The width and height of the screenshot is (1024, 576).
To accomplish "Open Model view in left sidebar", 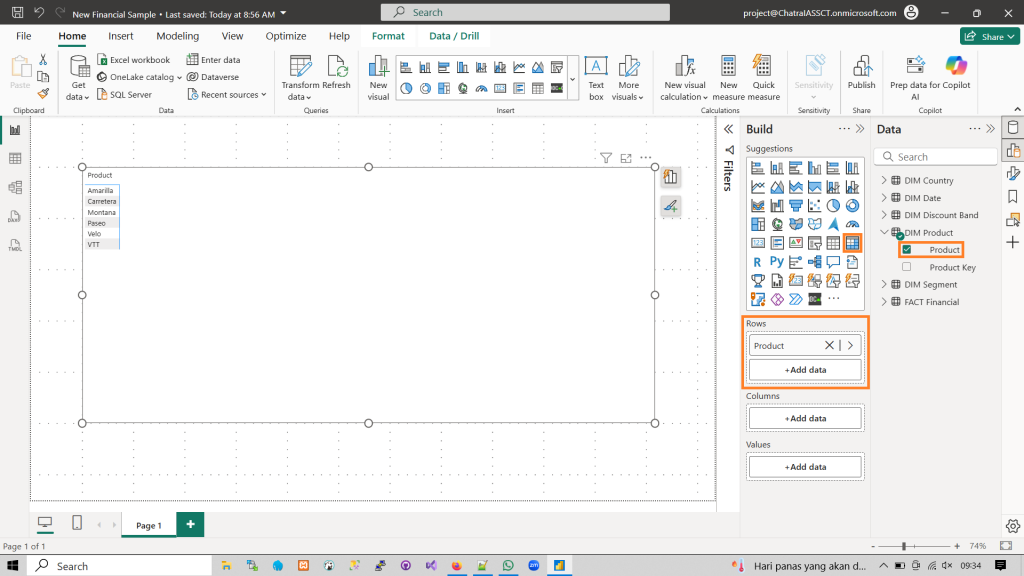I will (15, 187).
